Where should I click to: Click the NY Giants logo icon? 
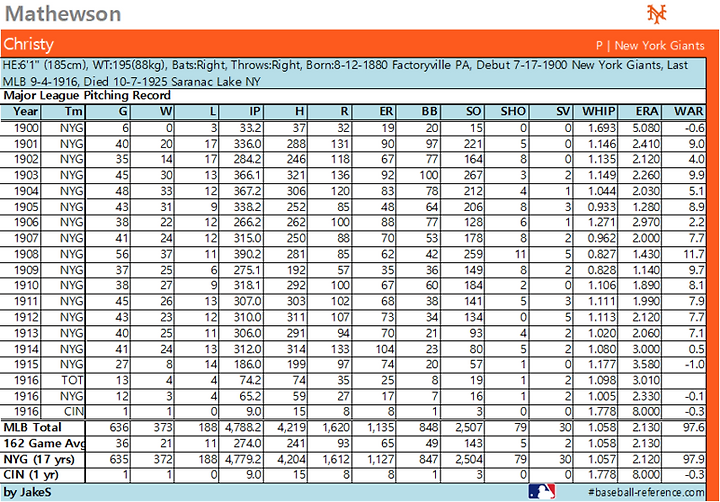coord(657,14)
